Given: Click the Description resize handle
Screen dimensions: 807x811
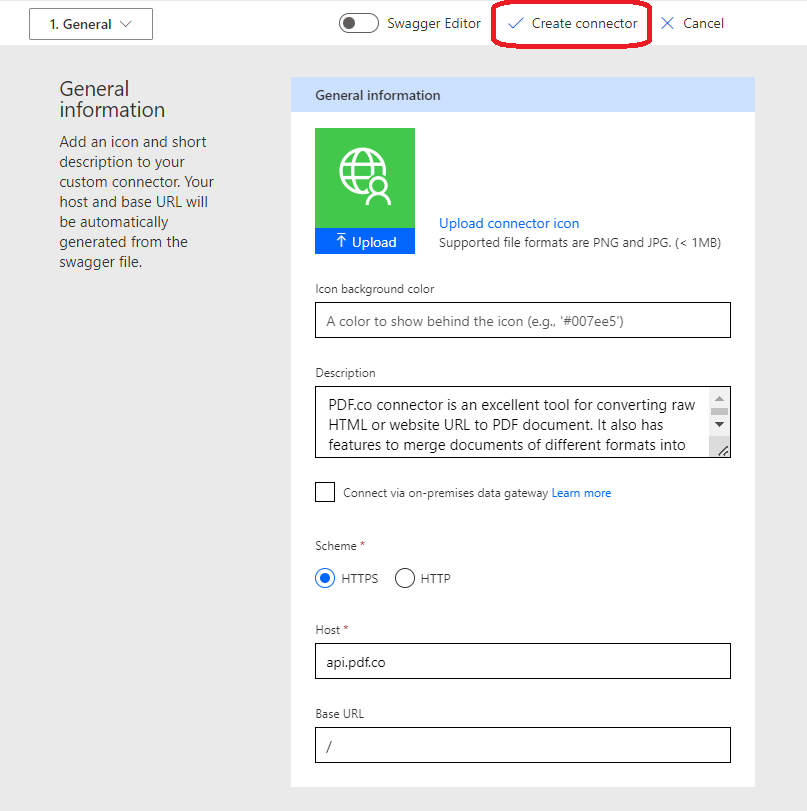Looking at the screenshot, I should click(x=723, y=450).
